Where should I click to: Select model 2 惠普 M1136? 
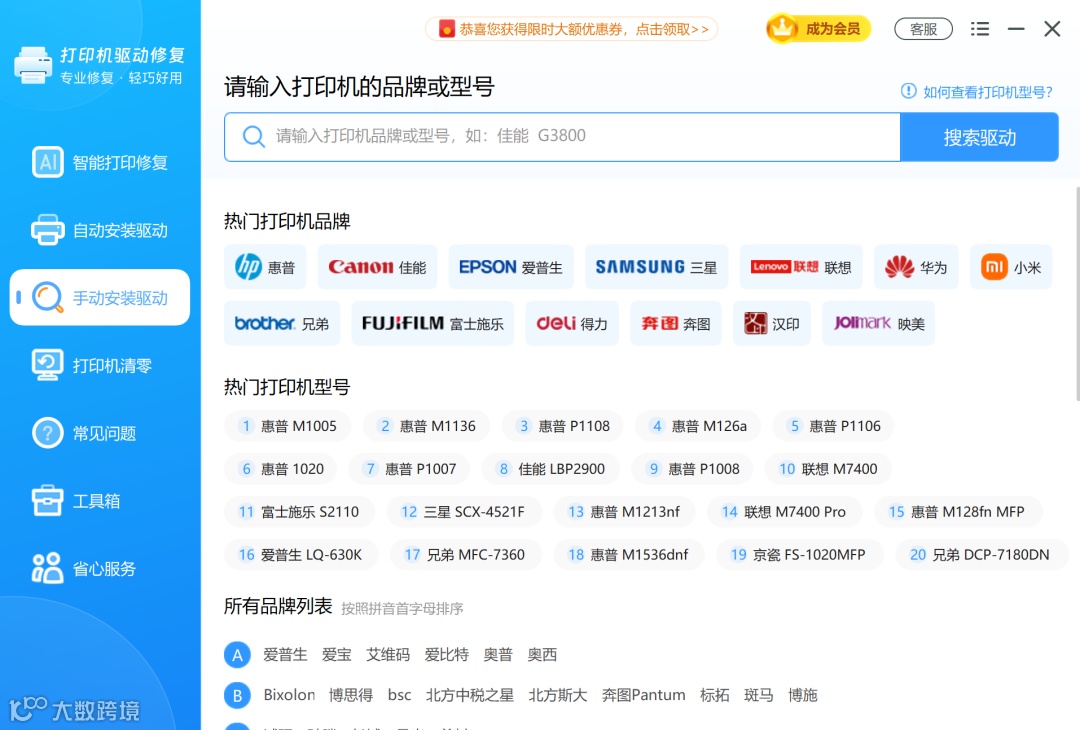427,426
